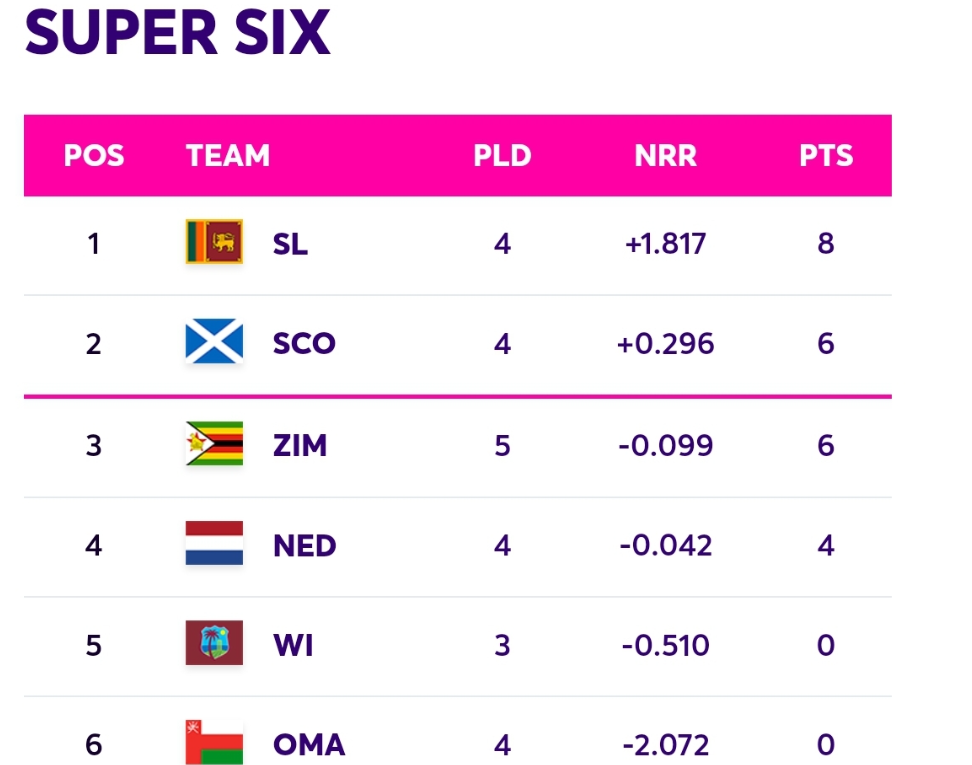Open the ZIM team link
Screen dimensions: 972x765
(299, 445)
